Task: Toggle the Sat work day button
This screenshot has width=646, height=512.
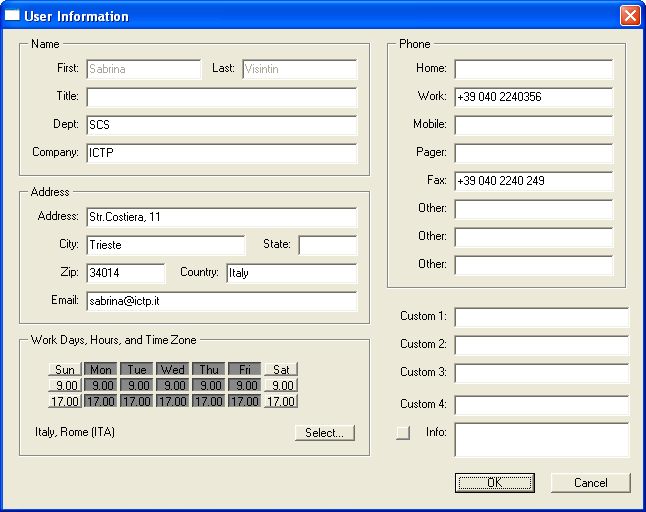Action: (x=281, y=369)
